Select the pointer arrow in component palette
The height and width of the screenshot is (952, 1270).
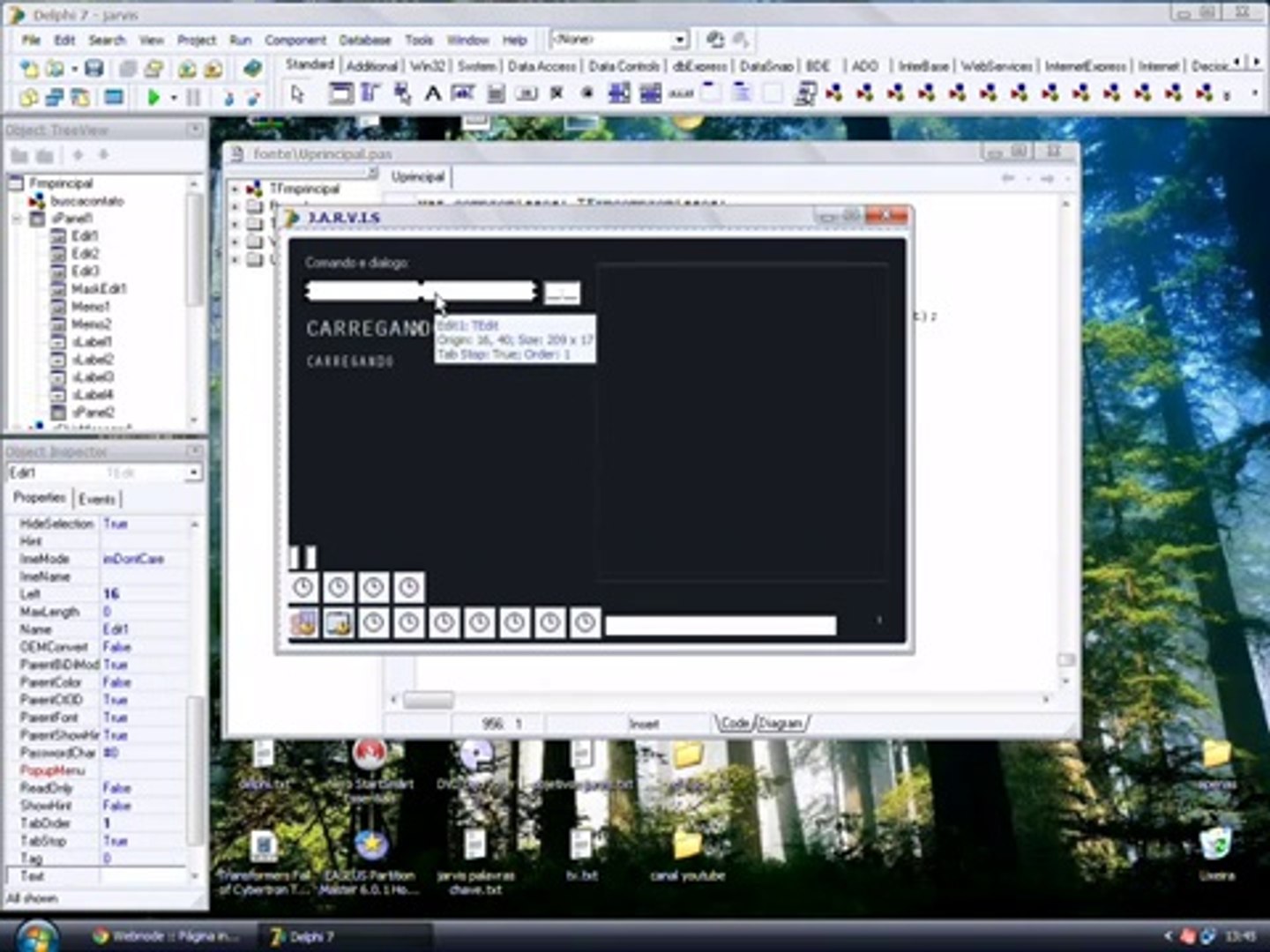297,93
